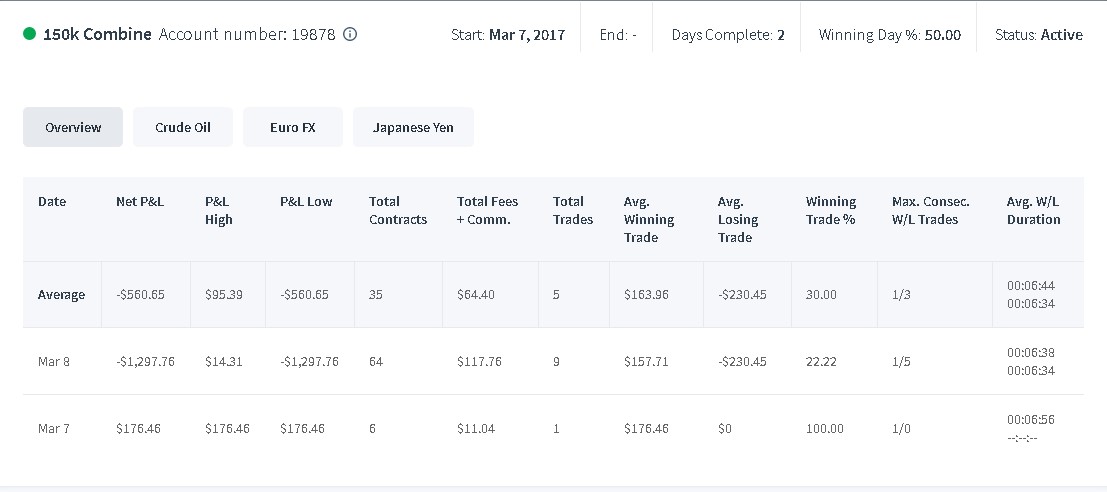This screenshot has width=1107, height=492.
Task: Select the Euro FX tab
Action: click(x=293, y=127)
